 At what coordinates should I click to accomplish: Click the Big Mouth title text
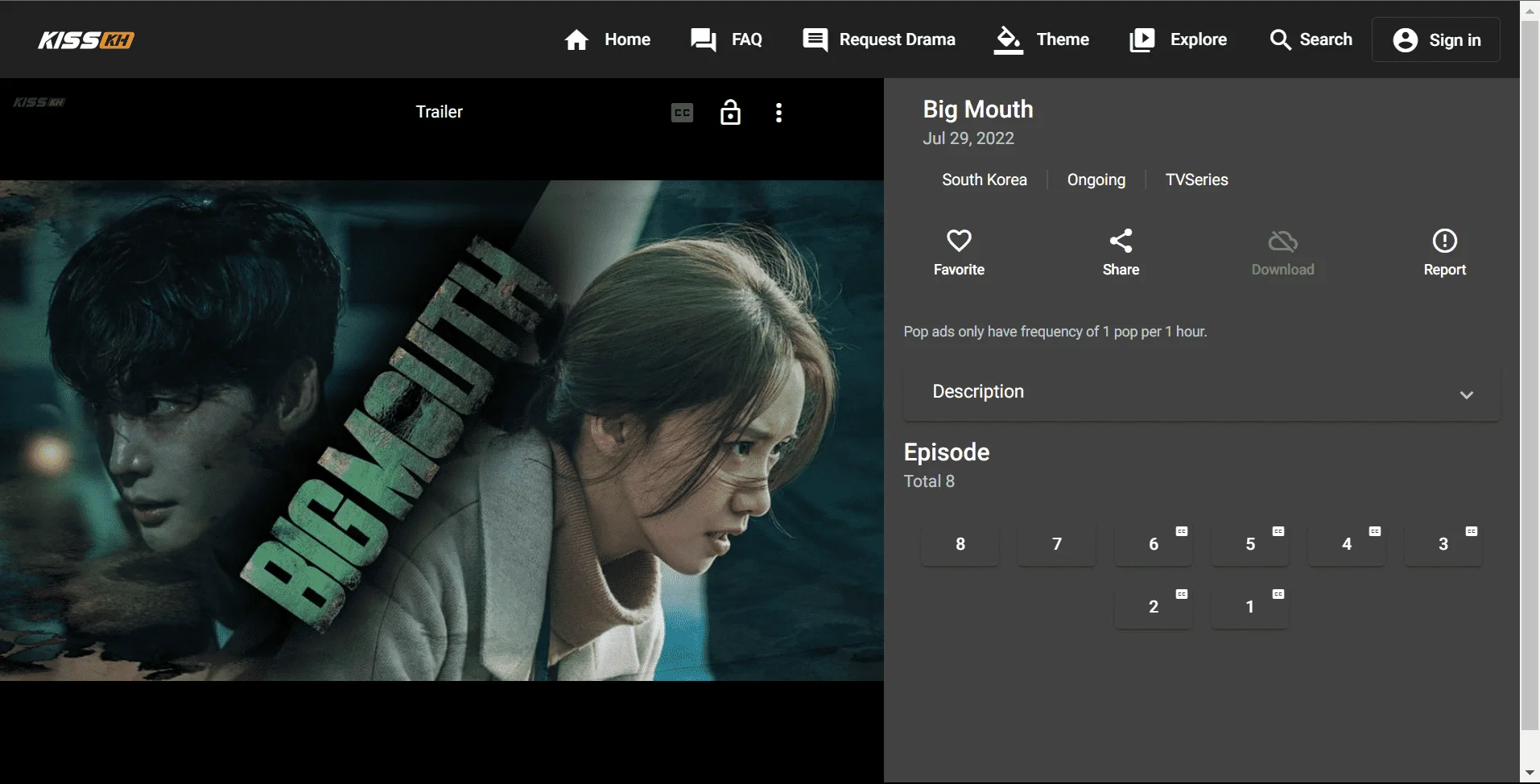978,109
